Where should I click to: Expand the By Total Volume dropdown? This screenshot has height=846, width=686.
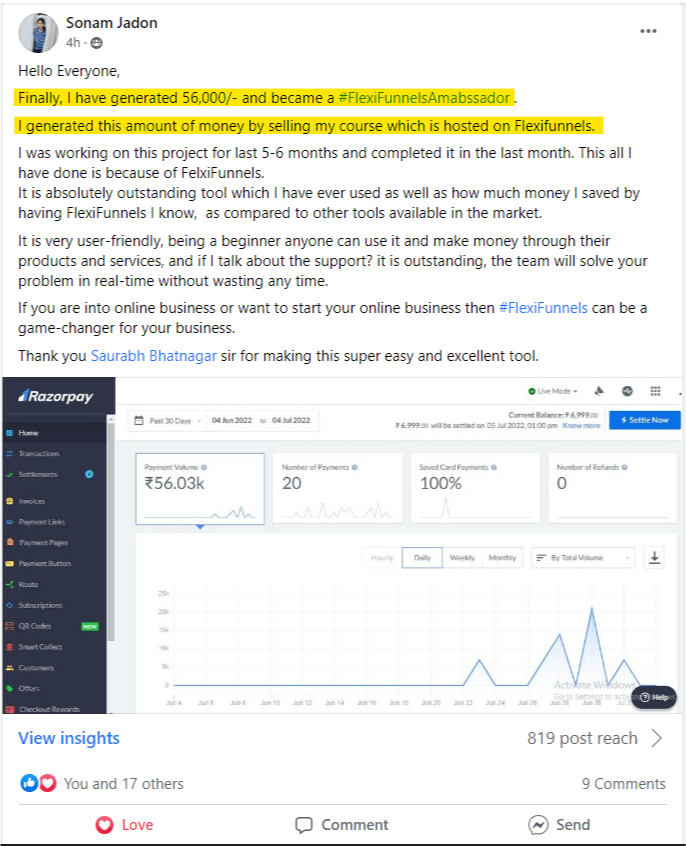coord(583,557)
